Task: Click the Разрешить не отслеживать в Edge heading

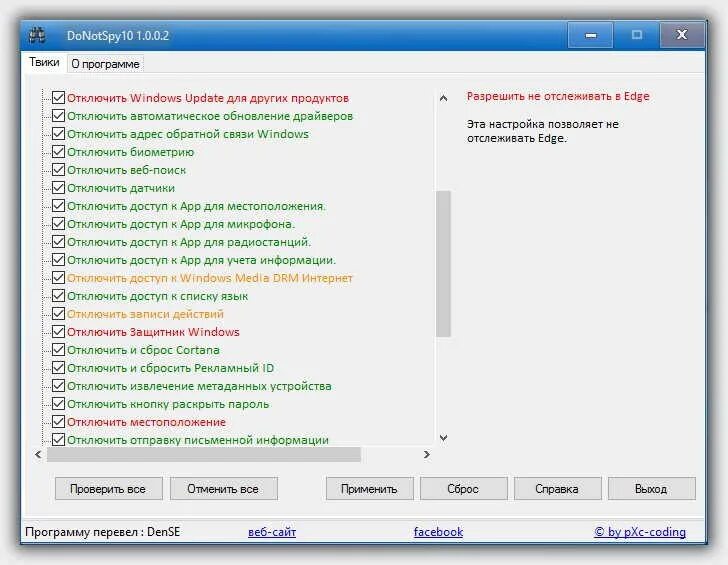Action: (558, 96)
